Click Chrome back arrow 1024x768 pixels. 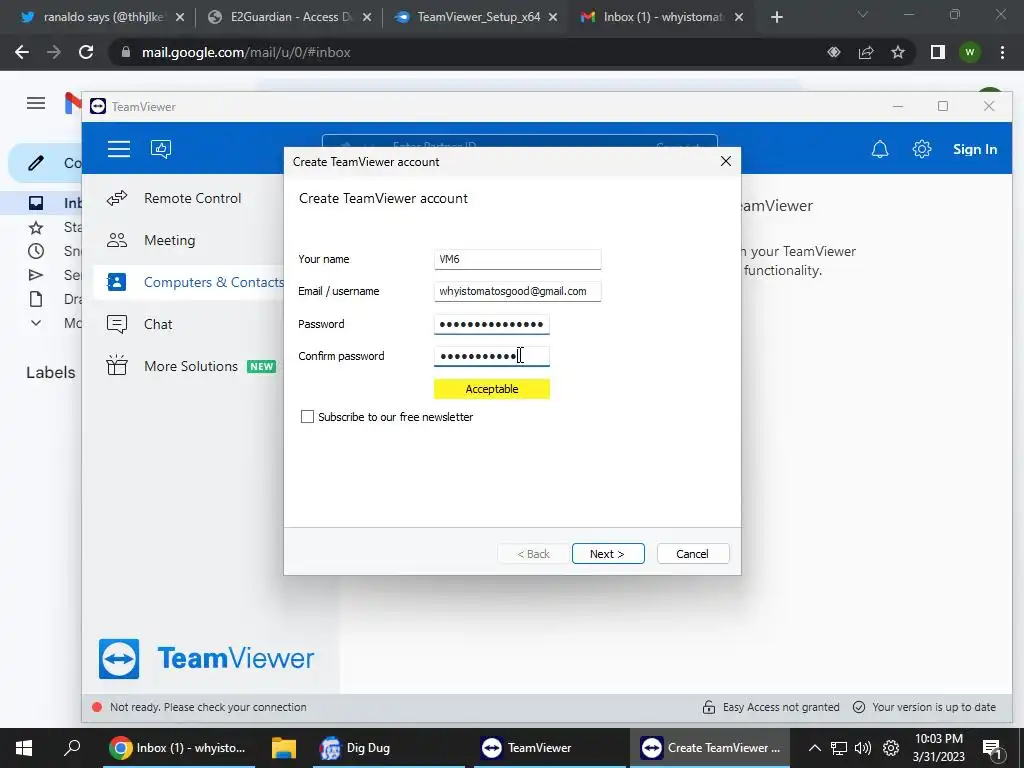click(22, 52)
